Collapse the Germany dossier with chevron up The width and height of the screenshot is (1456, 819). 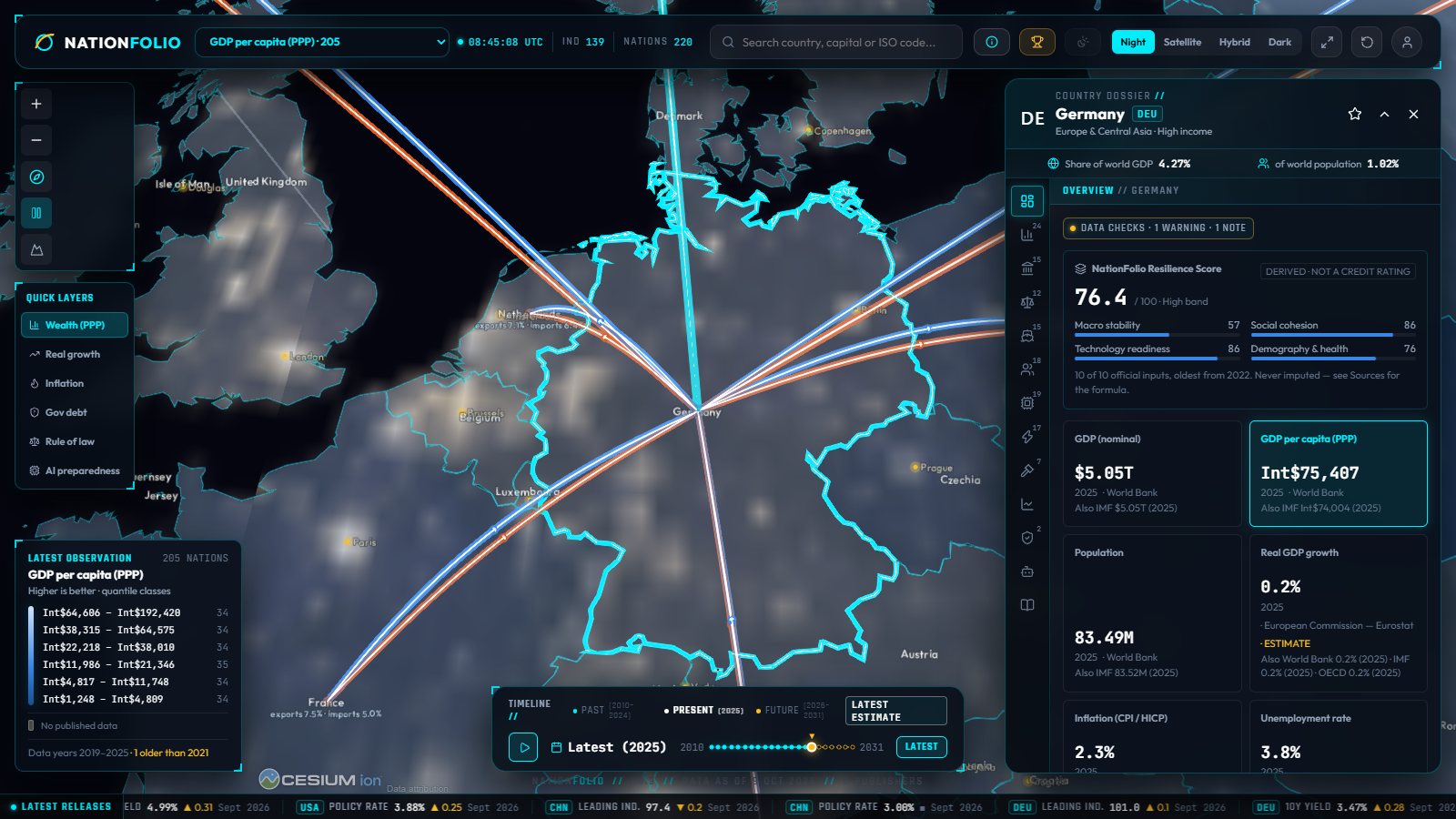click(1384, 114)
